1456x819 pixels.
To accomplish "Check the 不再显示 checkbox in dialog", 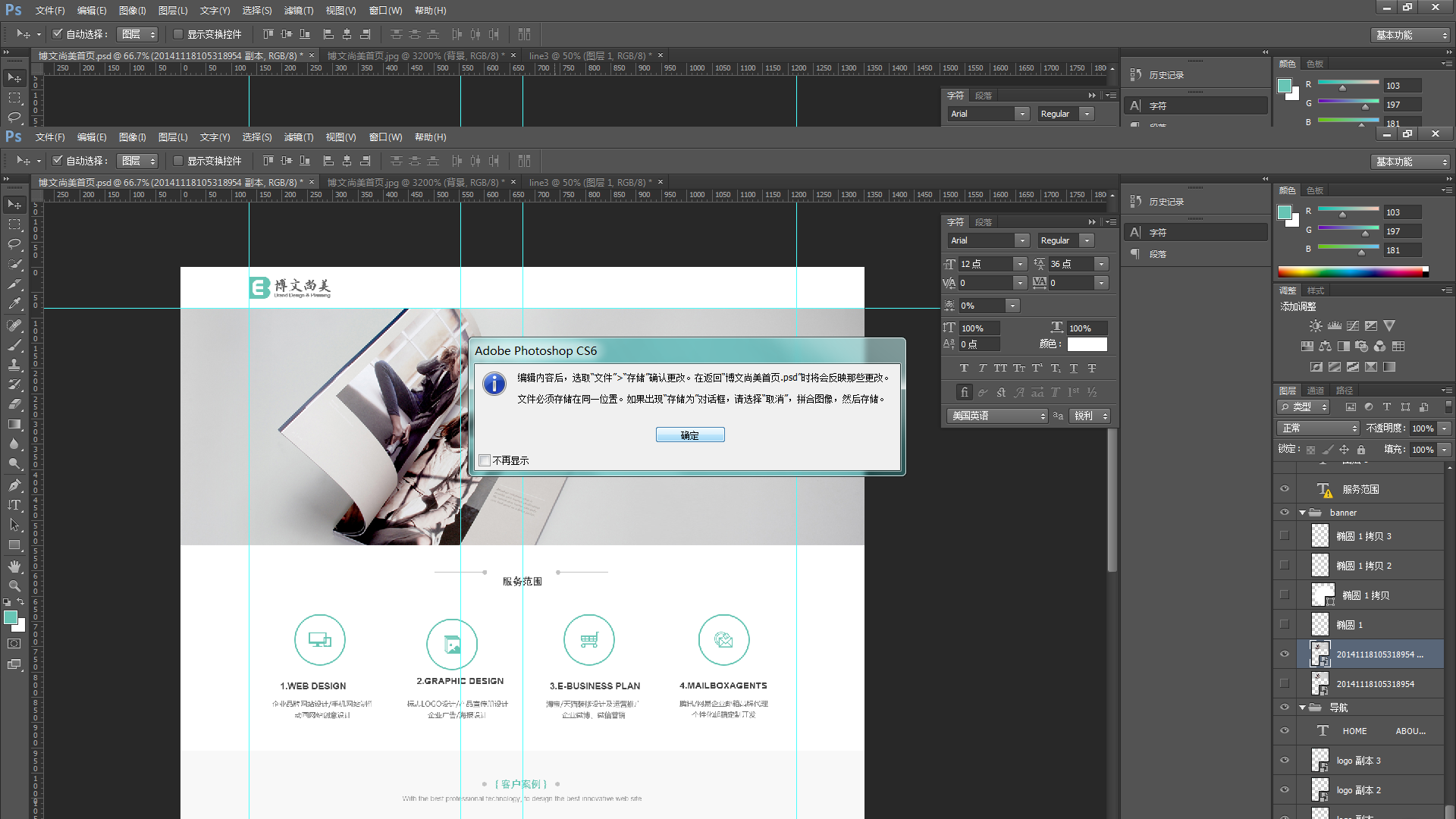I will tap(485, 460).
